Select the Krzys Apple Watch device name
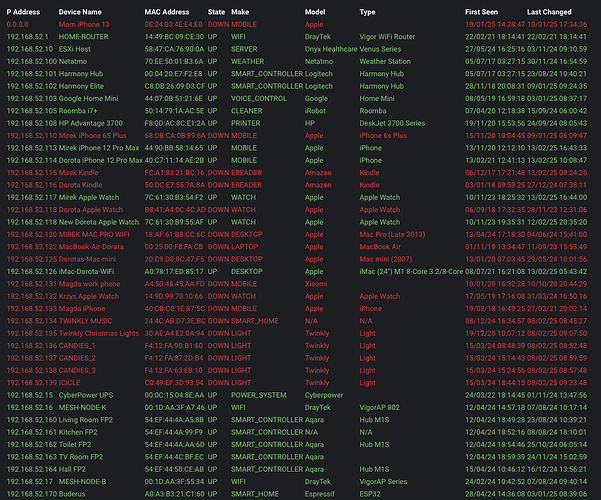The image size is (601, 500). [x=89, y=296]
